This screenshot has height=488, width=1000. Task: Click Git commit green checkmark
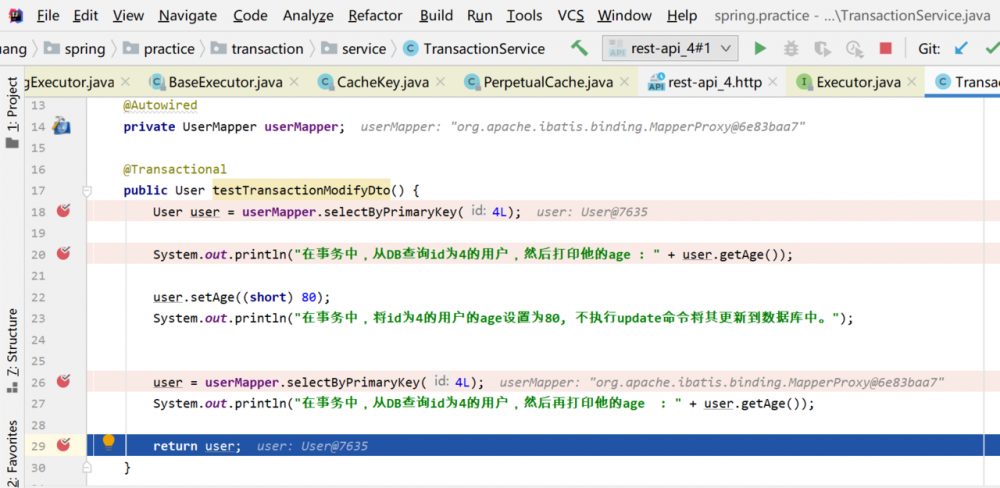[992, 48]
